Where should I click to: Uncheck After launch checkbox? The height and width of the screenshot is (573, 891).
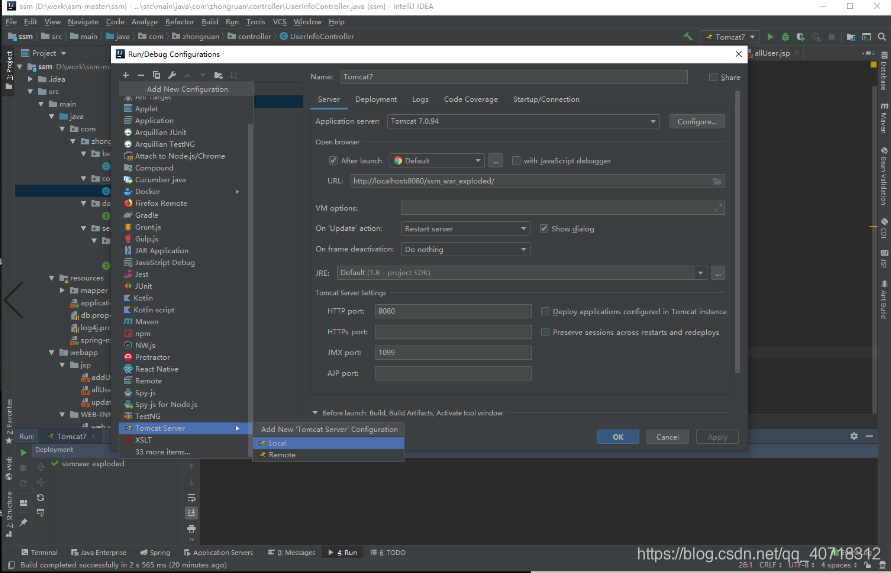pyautogui.click(x=334, y=161)
